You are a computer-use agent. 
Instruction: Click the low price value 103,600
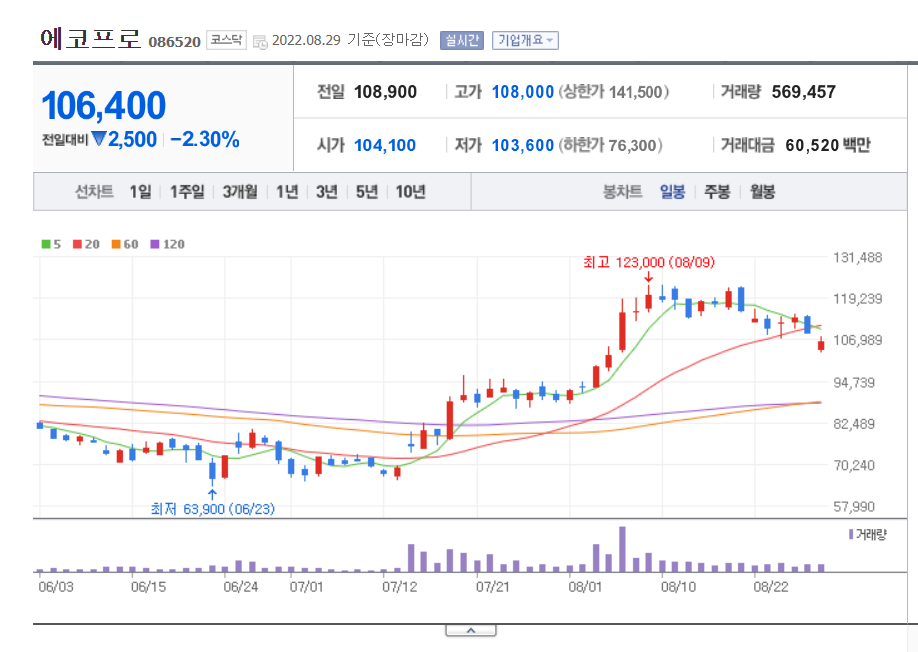(x=523, y=145)
